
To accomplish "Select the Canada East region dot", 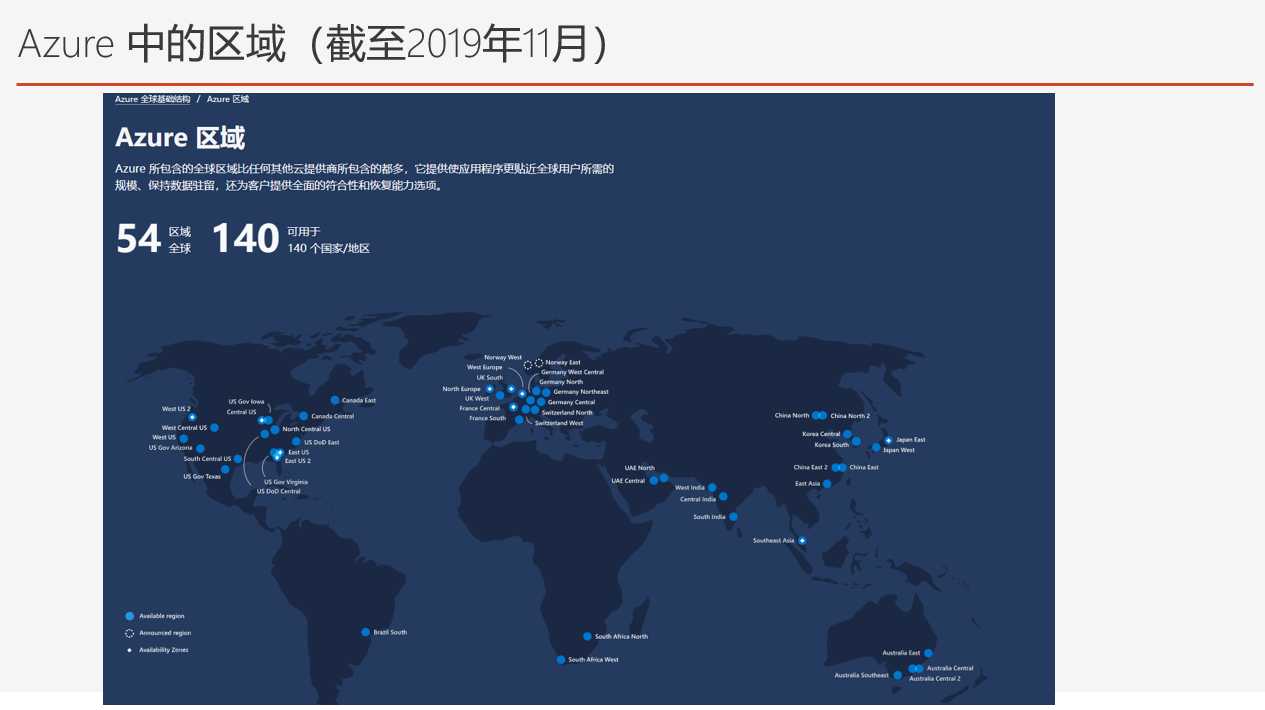I will click(x=335, y=400).
